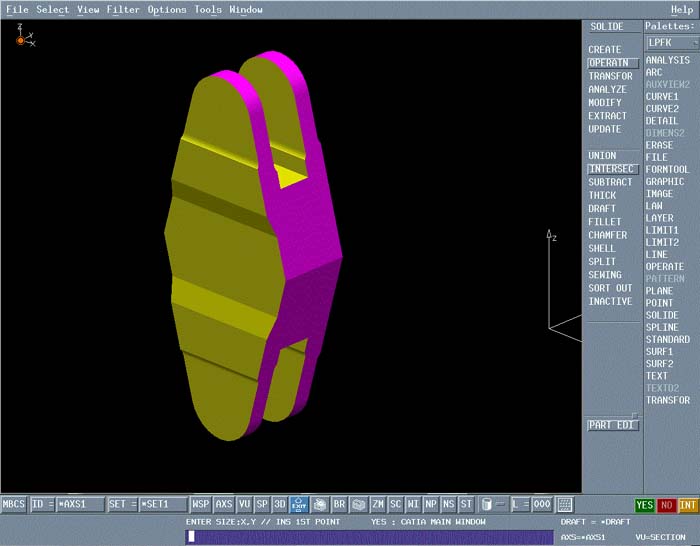Select the FILLET solid operation
Viewport: 700px width, 546px height.
[x=604, y=222]
